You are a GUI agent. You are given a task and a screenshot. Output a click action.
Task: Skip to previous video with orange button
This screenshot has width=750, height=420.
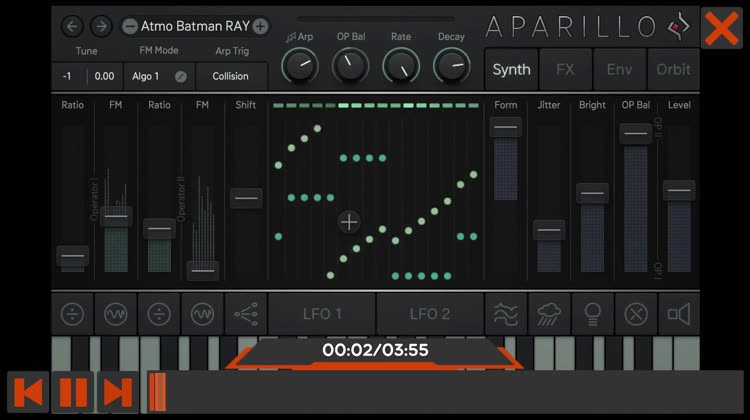tap(28, 392)
